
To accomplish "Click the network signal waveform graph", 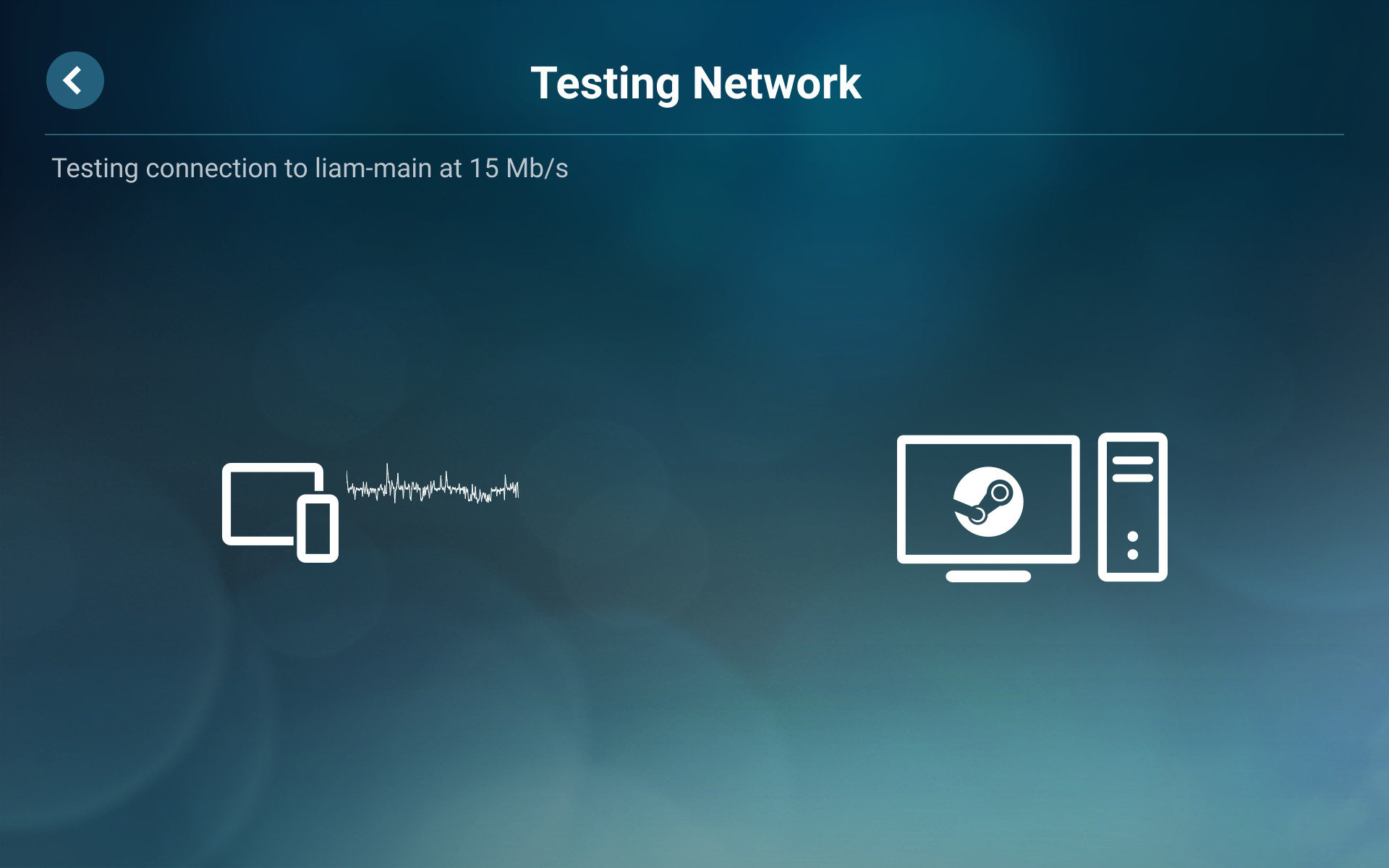I will click(x=433, y=485).
